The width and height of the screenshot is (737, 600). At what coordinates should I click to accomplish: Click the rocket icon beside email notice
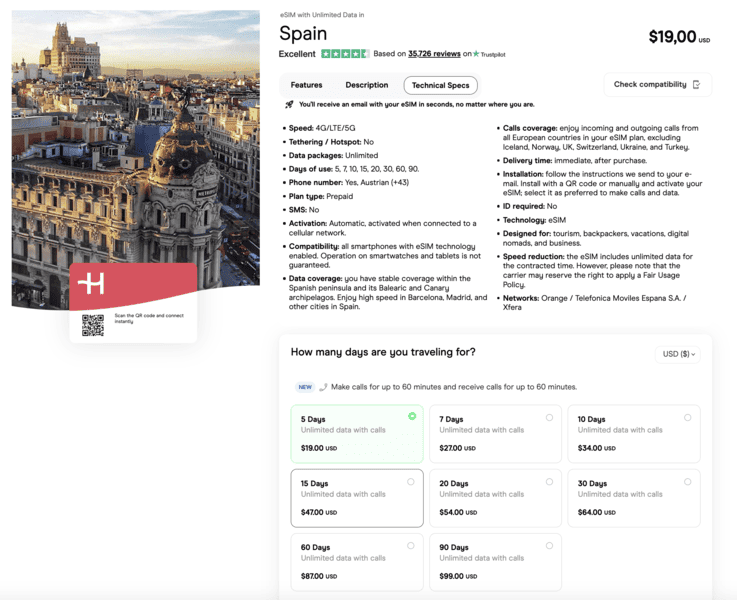(290, 104)
